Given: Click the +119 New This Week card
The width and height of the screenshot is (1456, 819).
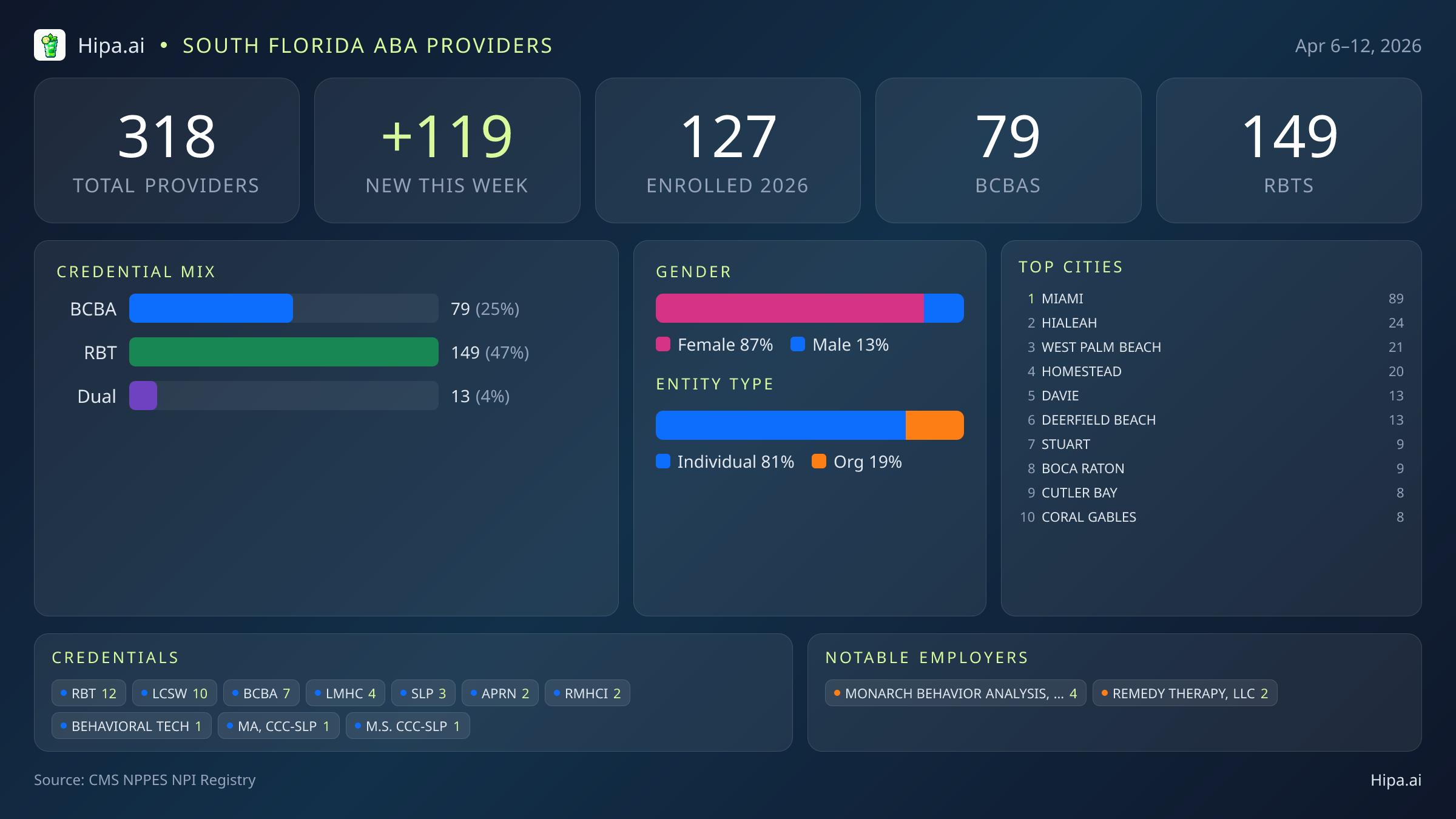Looking at the screenshot, I should (x=447, y=150).
